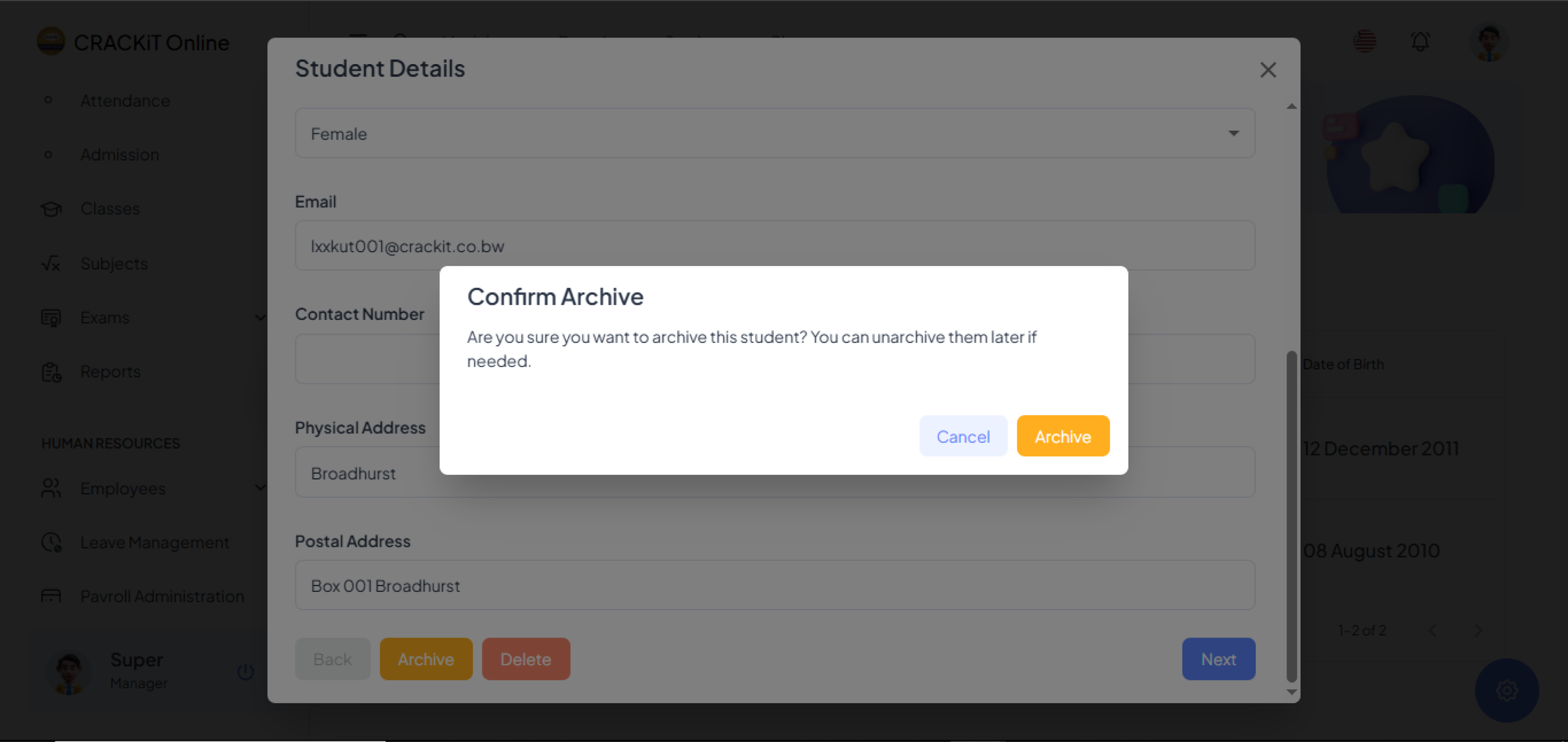Click the power logout icon
1568x742 pixels.
(x=245, y=671)
